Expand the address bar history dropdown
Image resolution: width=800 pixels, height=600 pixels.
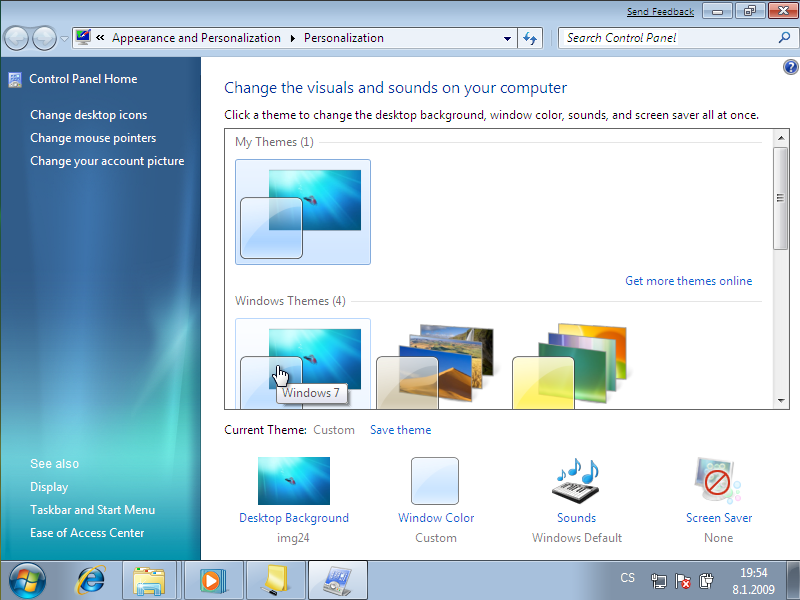pos(507,38)
